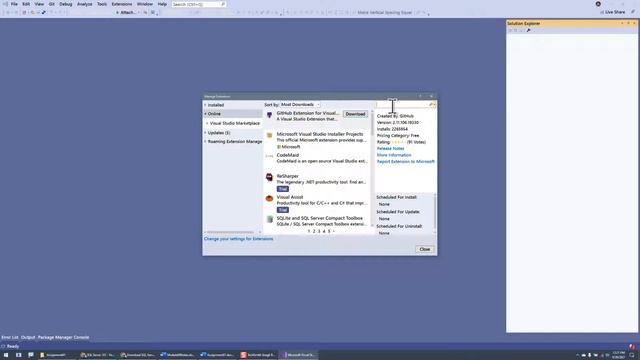Switch to the Error List tab
This screenshot has width=640, height=360.
coord(10,338)
